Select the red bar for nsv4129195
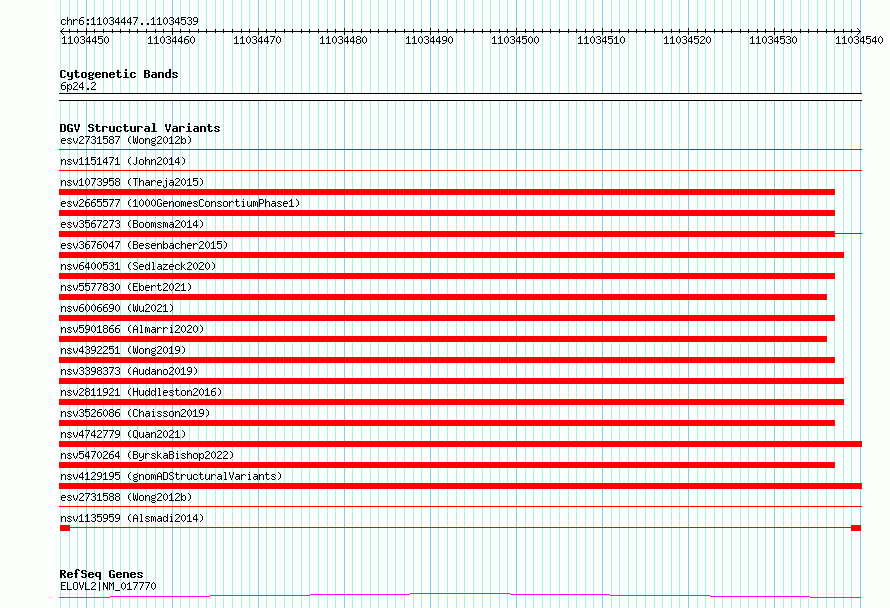Image resolution: width=890 pixels, height=608 pixels. pyautogui.click(x=460, y=486)
